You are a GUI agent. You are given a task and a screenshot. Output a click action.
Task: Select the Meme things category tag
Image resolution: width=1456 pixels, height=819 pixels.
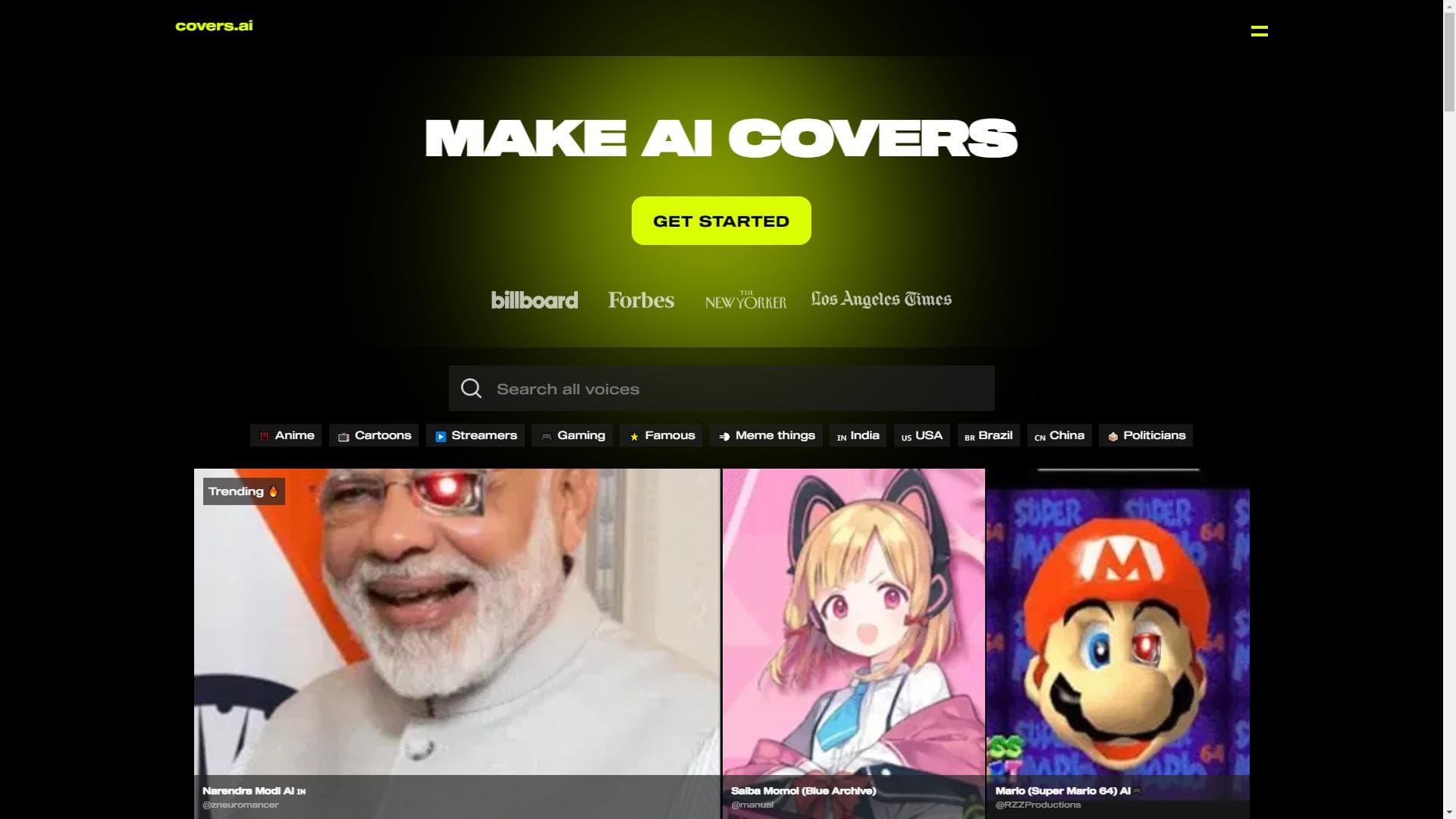[766, 435]
